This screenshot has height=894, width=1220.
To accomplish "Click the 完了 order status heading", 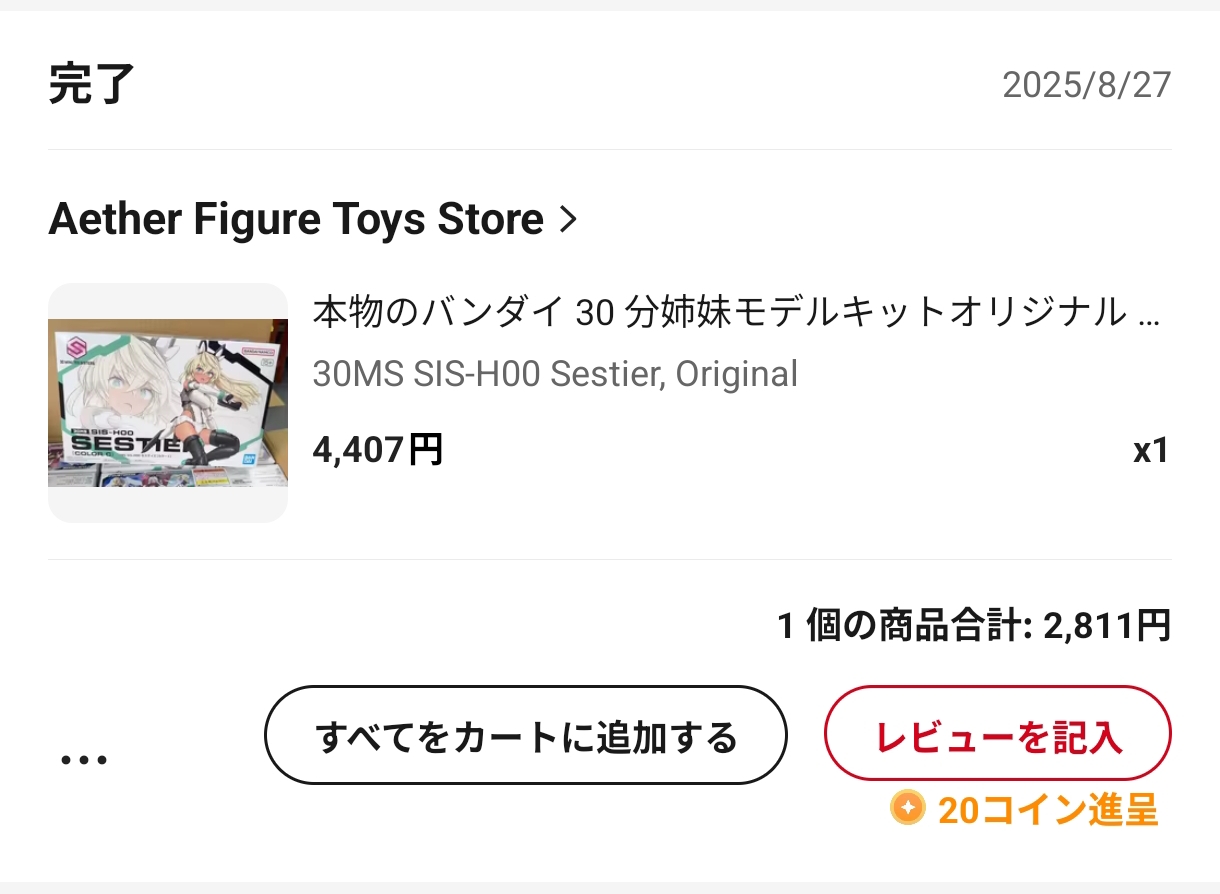I will [x=91, y=84].
